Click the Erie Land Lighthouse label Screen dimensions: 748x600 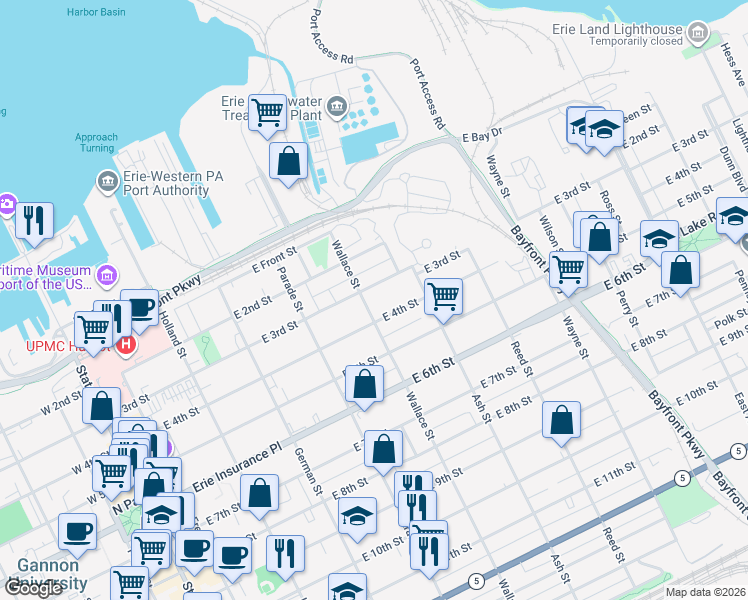(617, 29)
